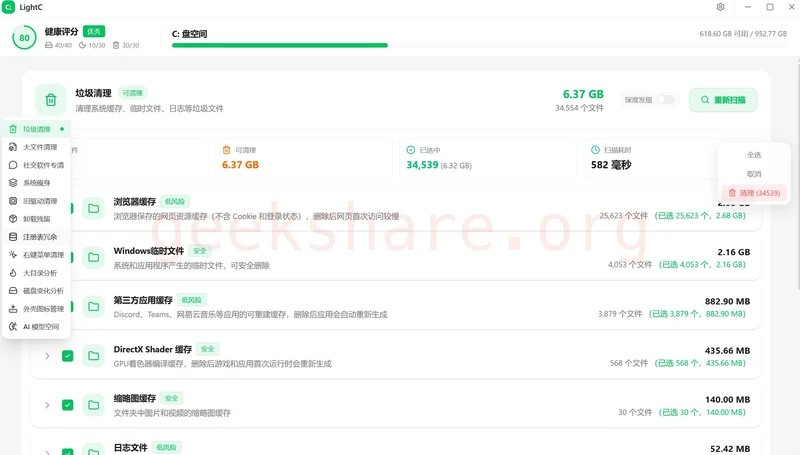The image size is (800, 455).
Task: Open 右键菜单清理 in the side menu
Action: [36, 255]
